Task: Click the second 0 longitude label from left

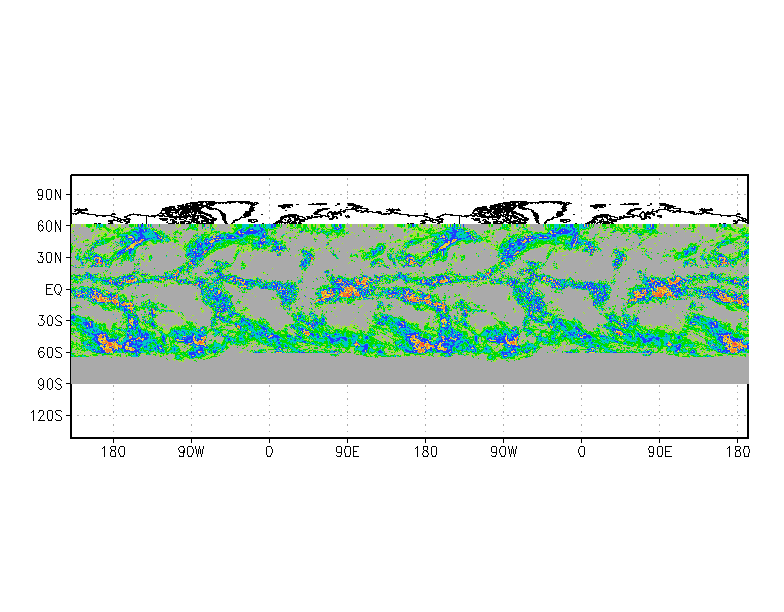Action: click(582, 452)
